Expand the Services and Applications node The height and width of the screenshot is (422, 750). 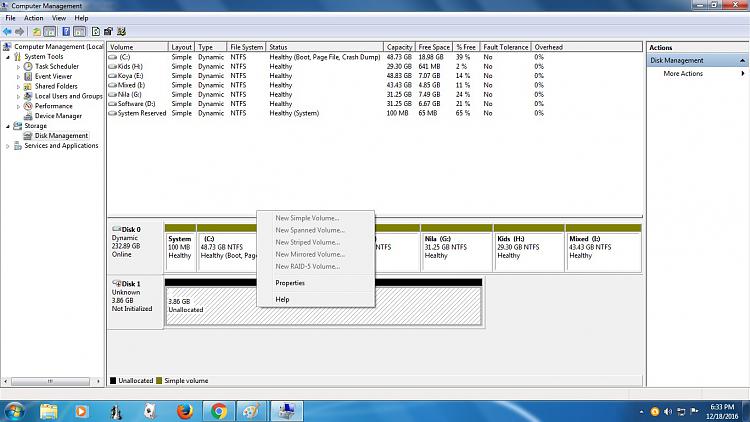click(x=8, y=146)
